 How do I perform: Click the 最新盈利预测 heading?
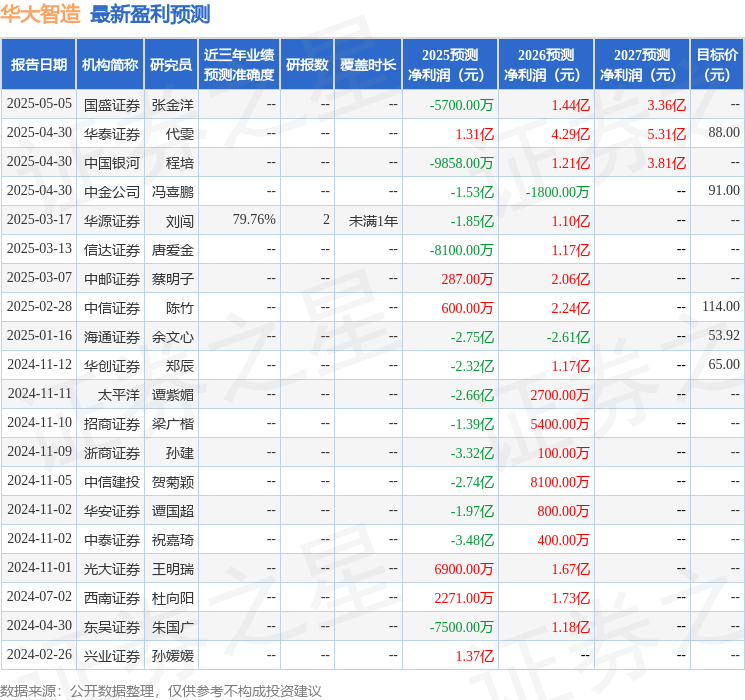click(x=150, y=14)
